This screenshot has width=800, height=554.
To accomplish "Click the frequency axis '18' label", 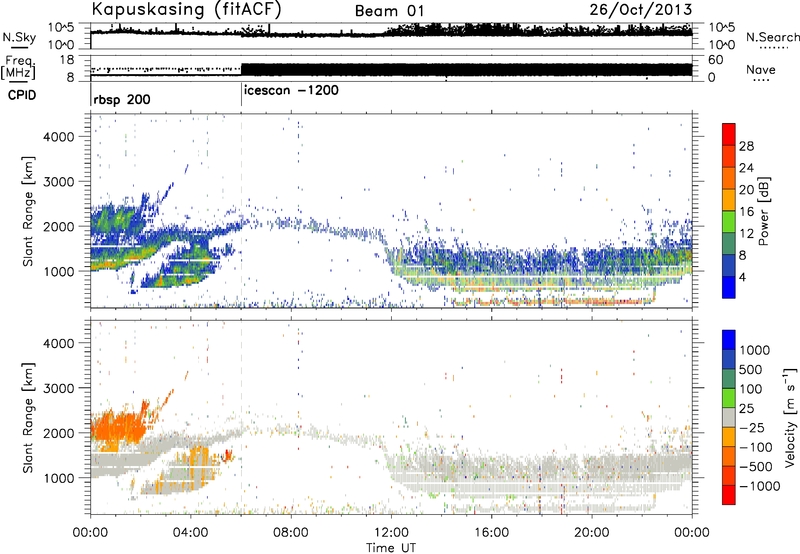I will pos(67,60).
